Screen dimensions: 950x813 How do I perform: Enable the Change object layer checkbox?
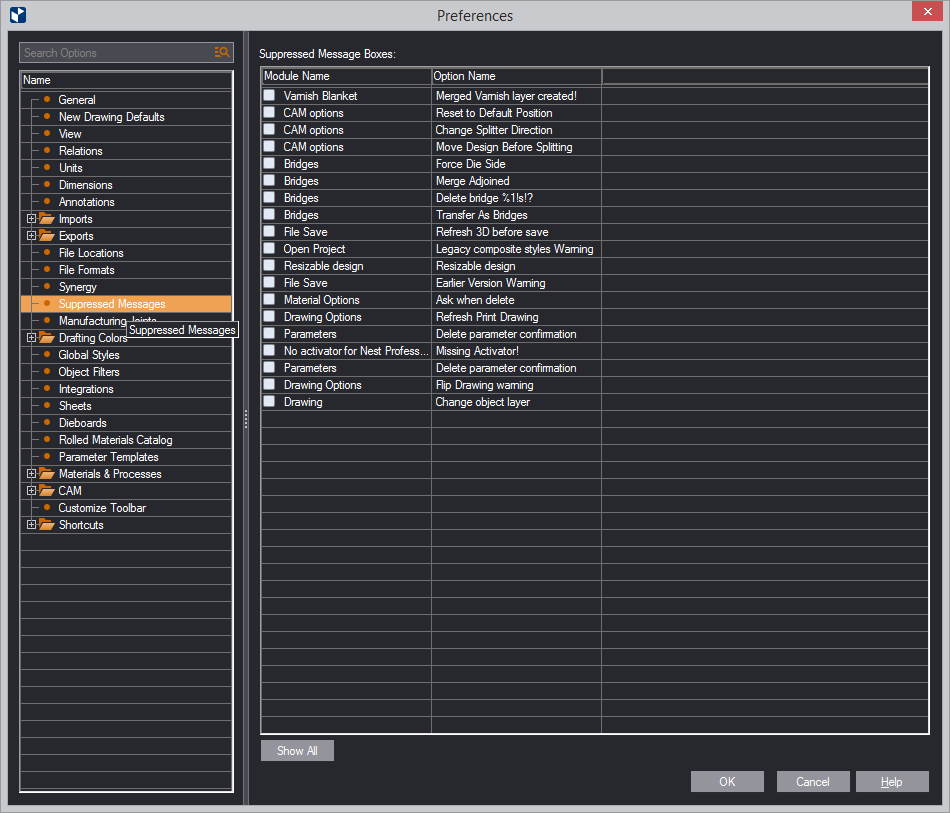click(x=270, y=401)
